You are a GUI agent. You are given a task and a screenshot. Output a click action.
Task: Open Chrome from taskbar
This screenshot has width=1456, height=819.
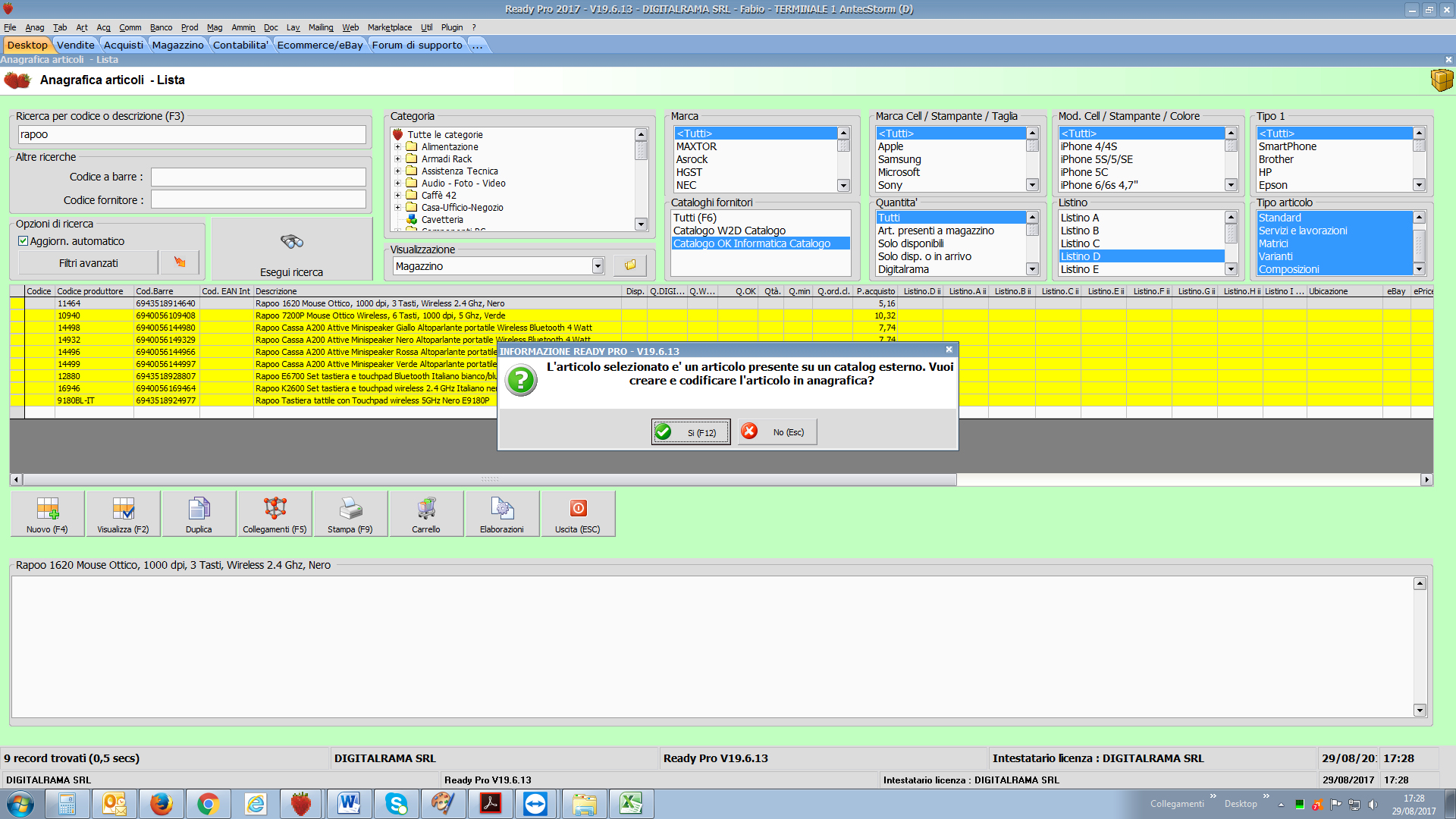tap(208, 804)
